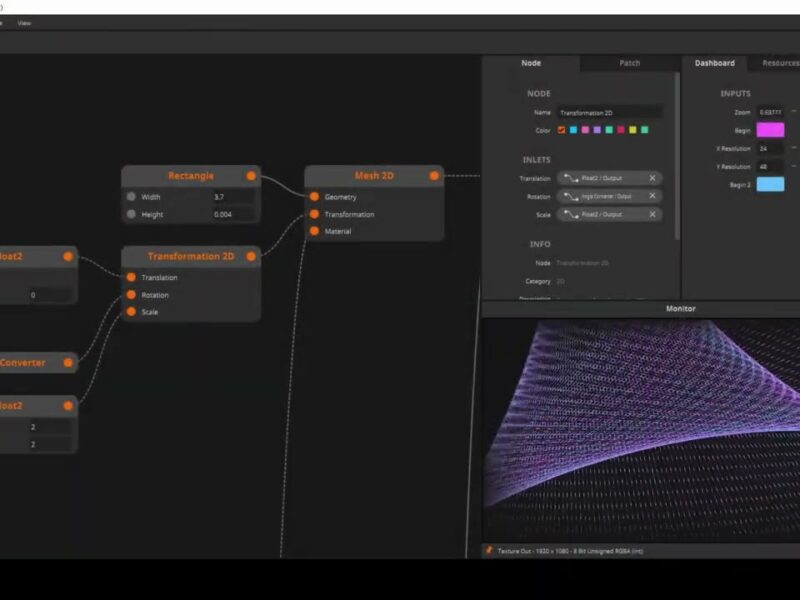Open the magenta Begin color swatch
The width and height of the screenshot is (800, 600).
[x=770, y=130]
